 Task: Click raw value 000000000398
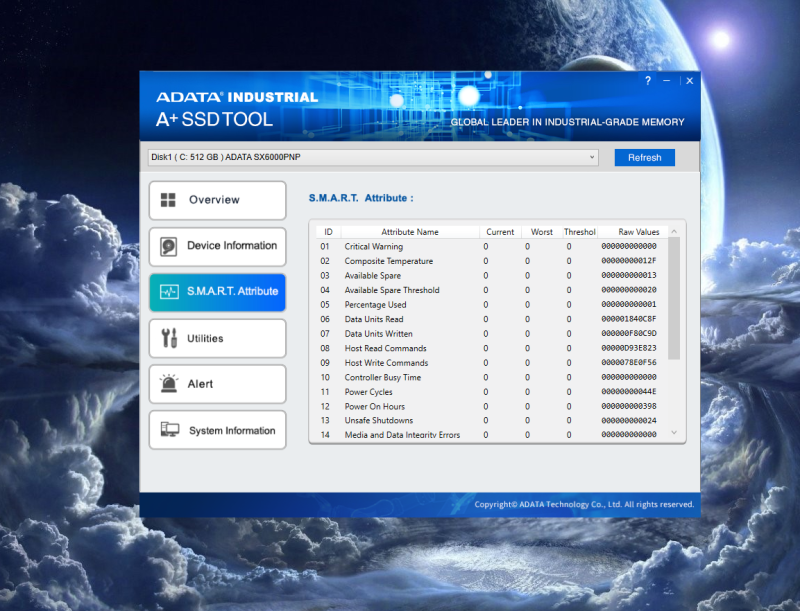click(629, 406)
